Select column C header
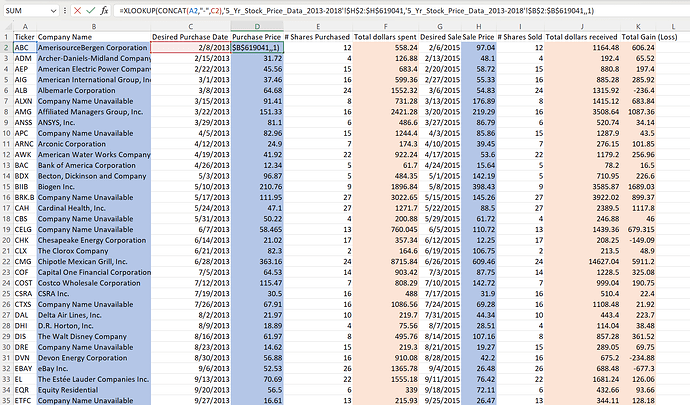This screenshot has height=405, width=690. (191, 26)
